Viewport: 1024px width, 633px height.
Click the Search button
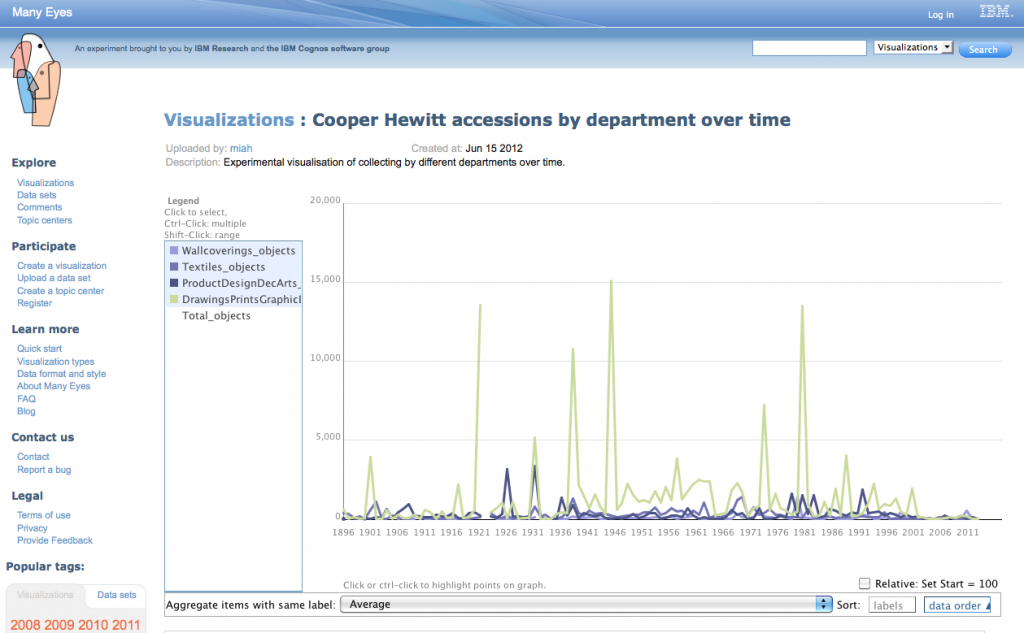click(984, 49)
